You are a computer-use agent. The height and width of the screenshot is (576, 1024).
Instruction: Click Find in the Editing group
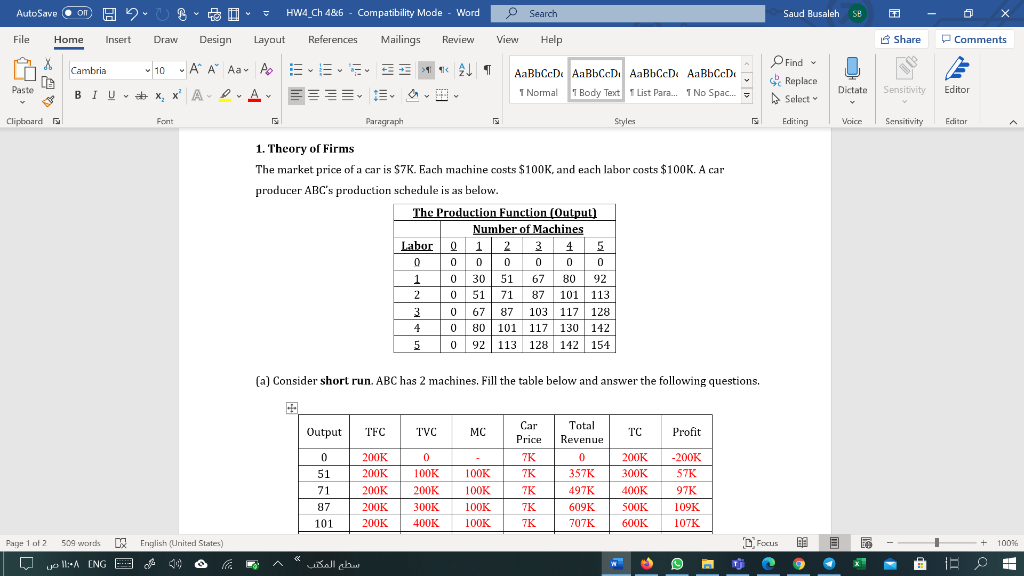pyautogui.click(x=786, y=62)
